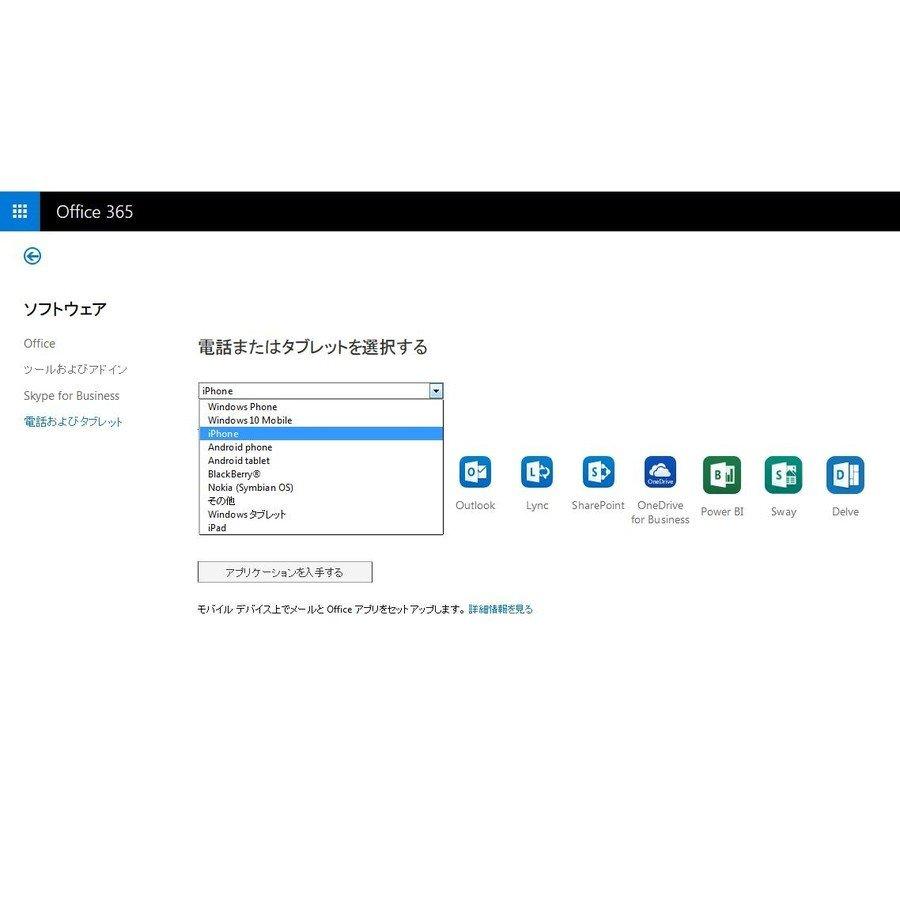Open the Delve app icon

(x=845, y=475)
